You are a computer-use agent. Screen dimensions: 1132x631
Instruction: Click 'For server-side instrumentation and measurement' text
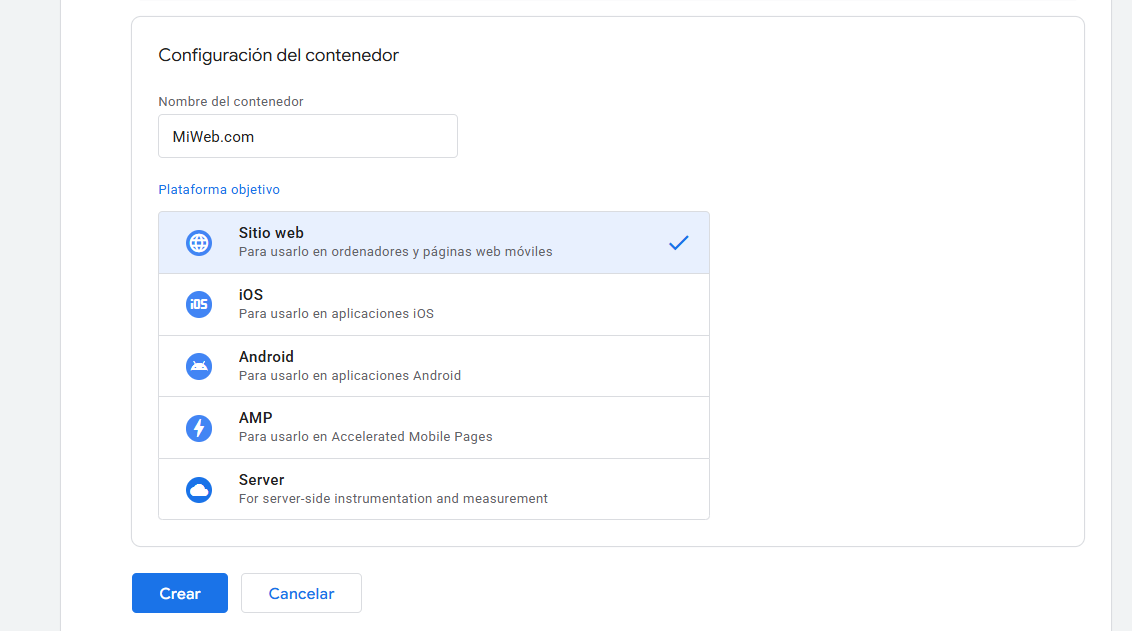coord(393,499)
